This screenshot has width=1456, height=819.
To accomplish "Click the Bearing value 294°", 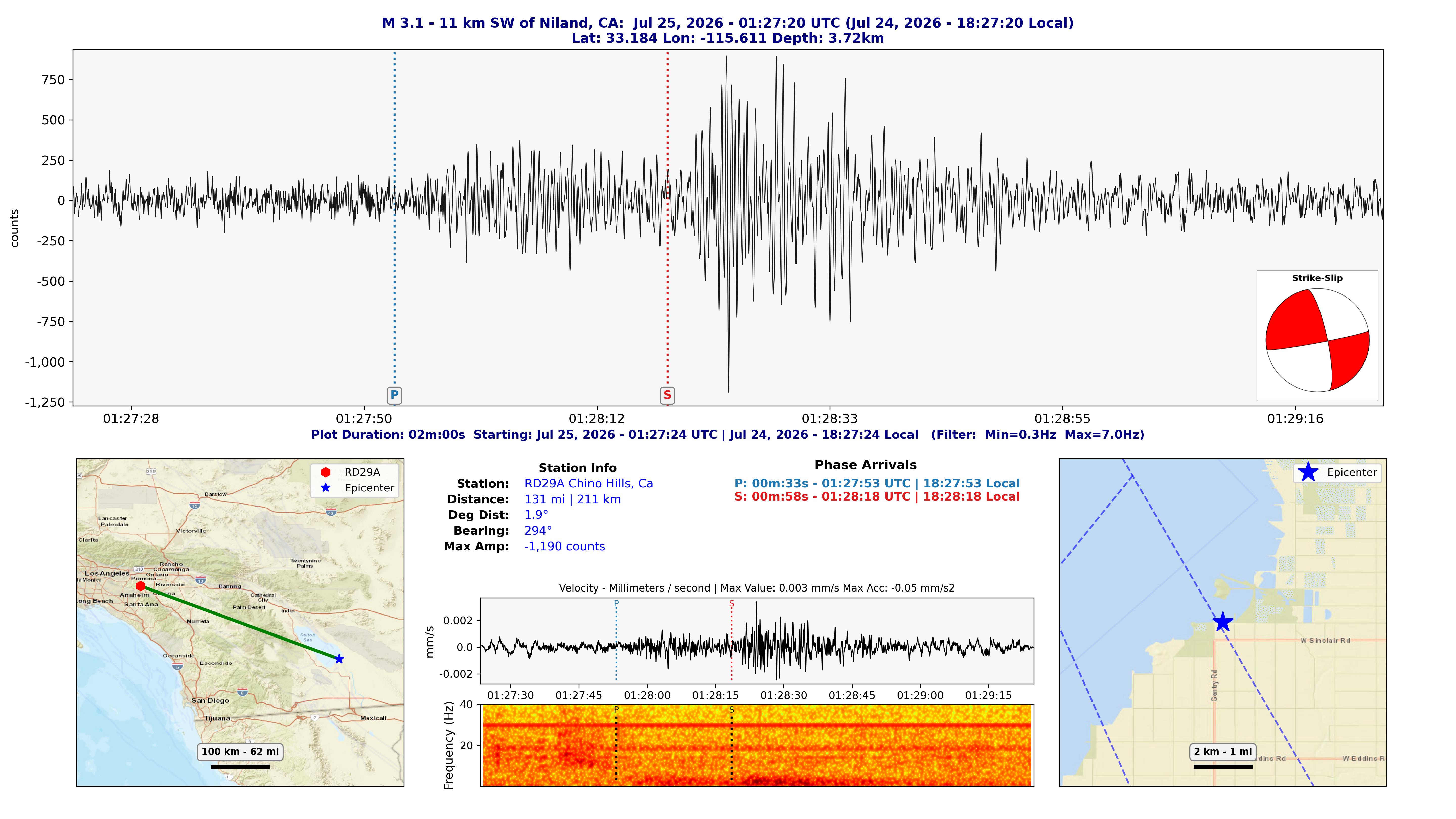I will (538, 531).
